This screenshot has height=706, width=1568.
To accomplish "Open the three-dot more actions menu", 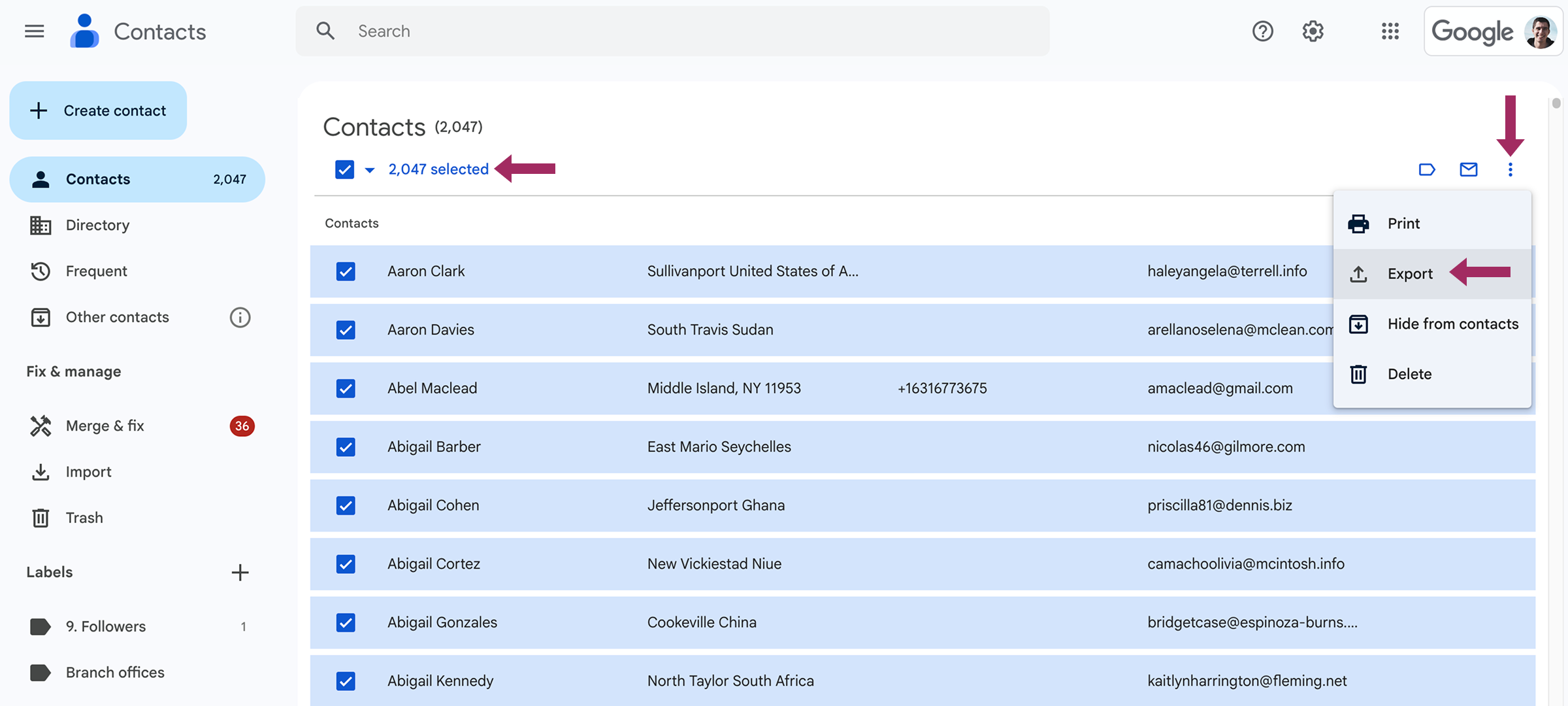I will pos(1511,169).
